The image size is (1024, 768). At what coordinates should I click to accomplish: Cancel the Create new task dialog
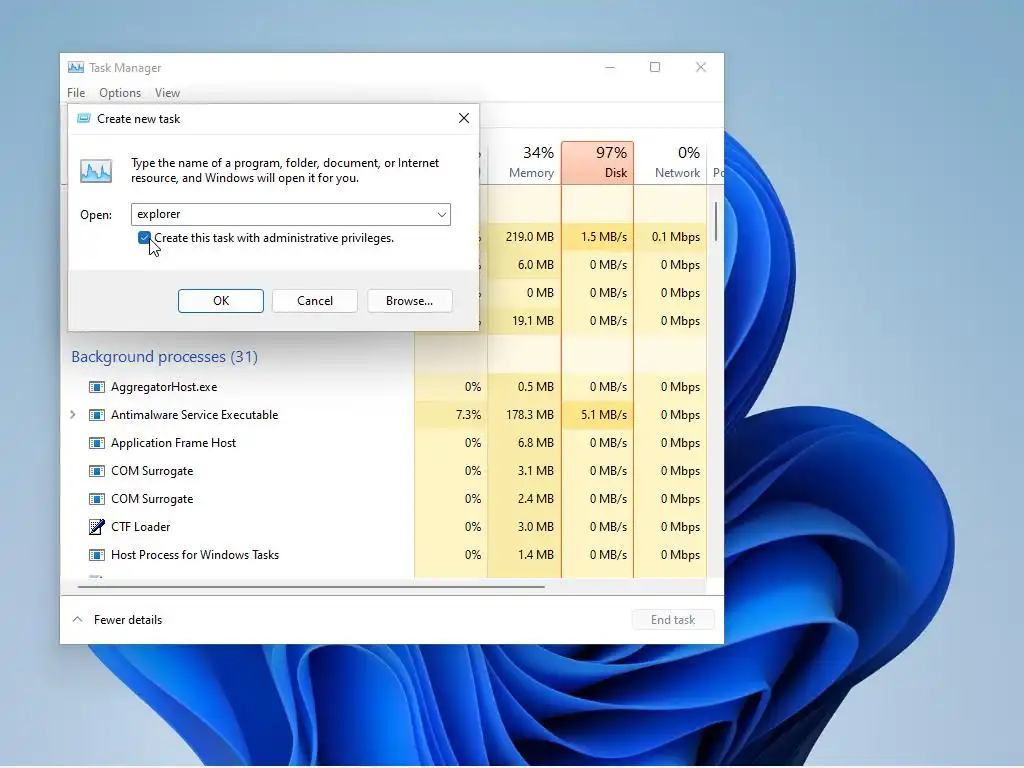(x=315, y=301)
